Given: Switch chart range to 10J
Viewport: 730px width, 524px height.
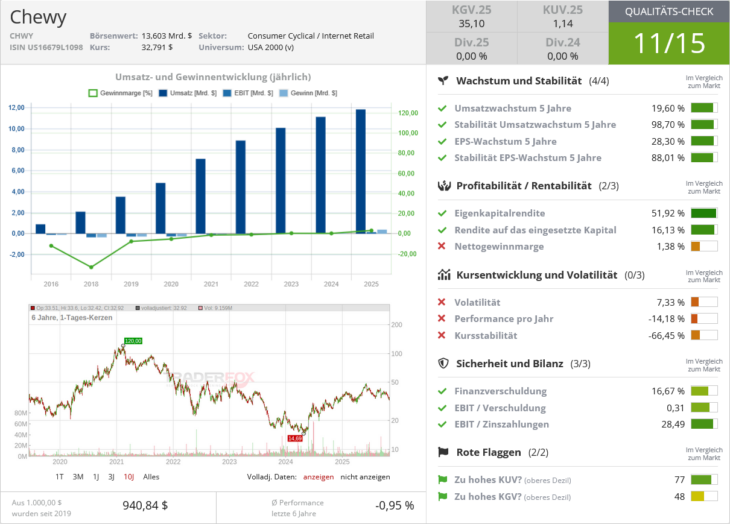Looking at the screenshot, I should point(128,477).
